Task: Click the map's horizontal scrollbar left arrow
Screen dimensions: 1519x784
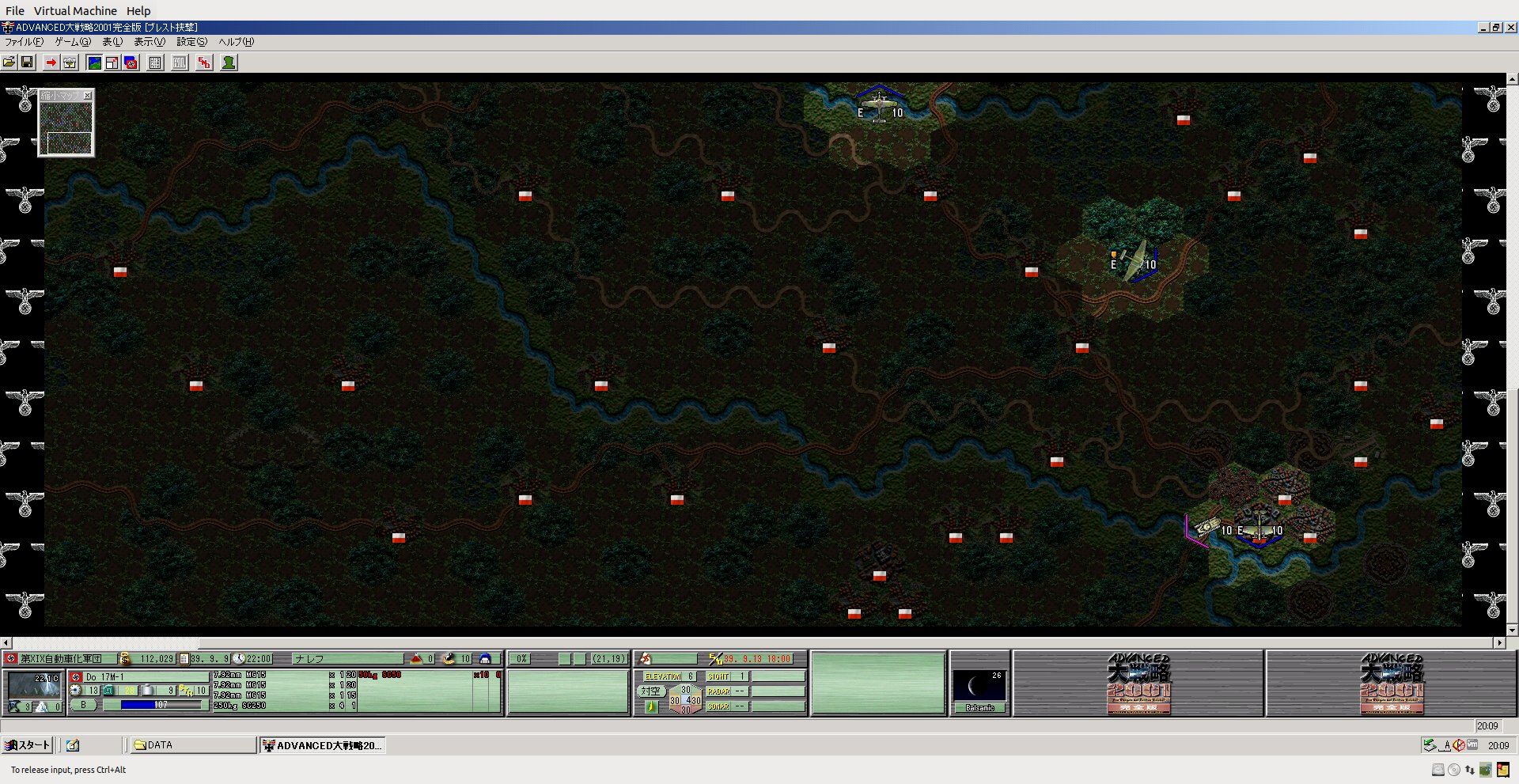Action: point(6,642)
